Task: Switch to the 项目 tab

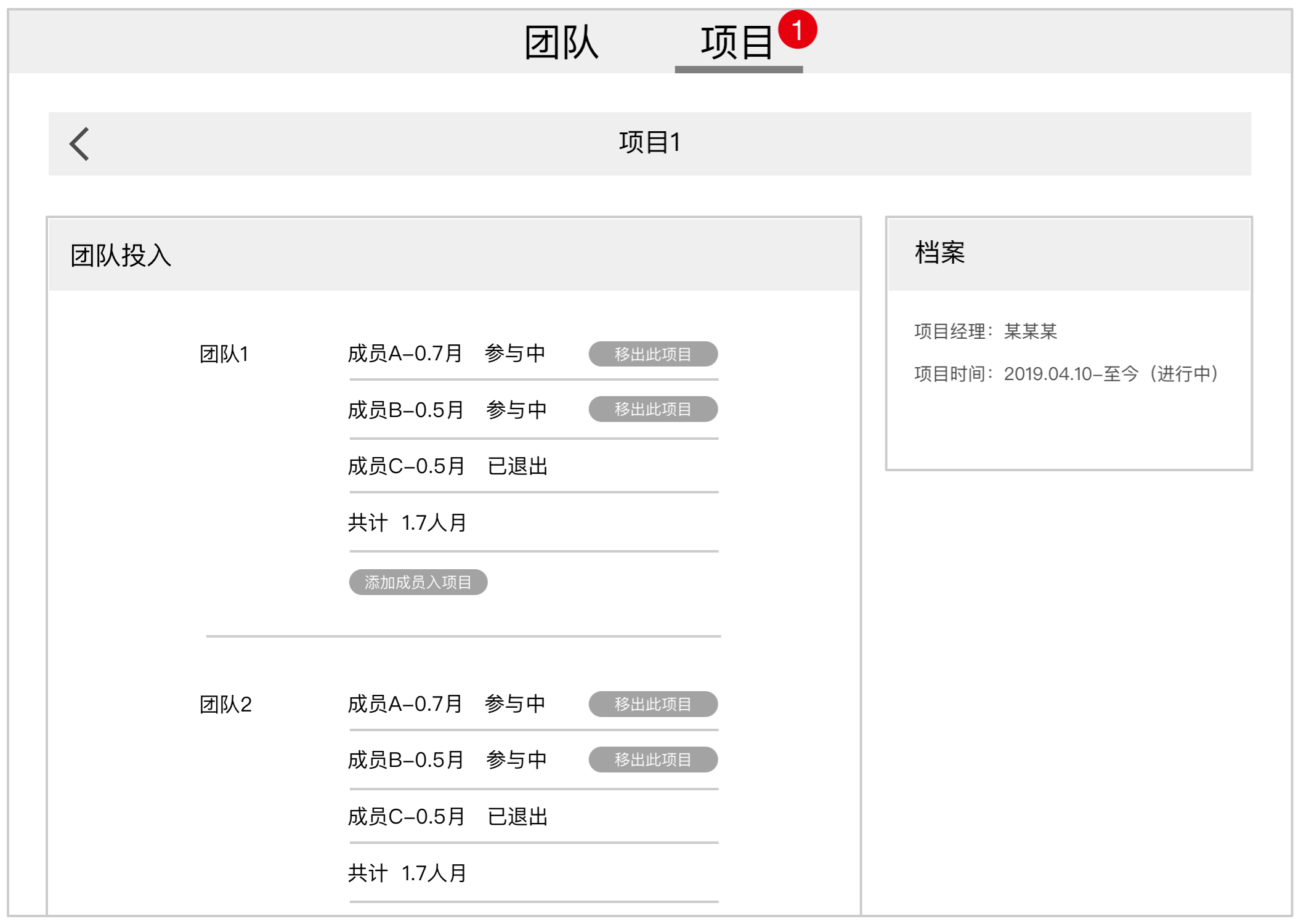Action: (x=737, y=42)
